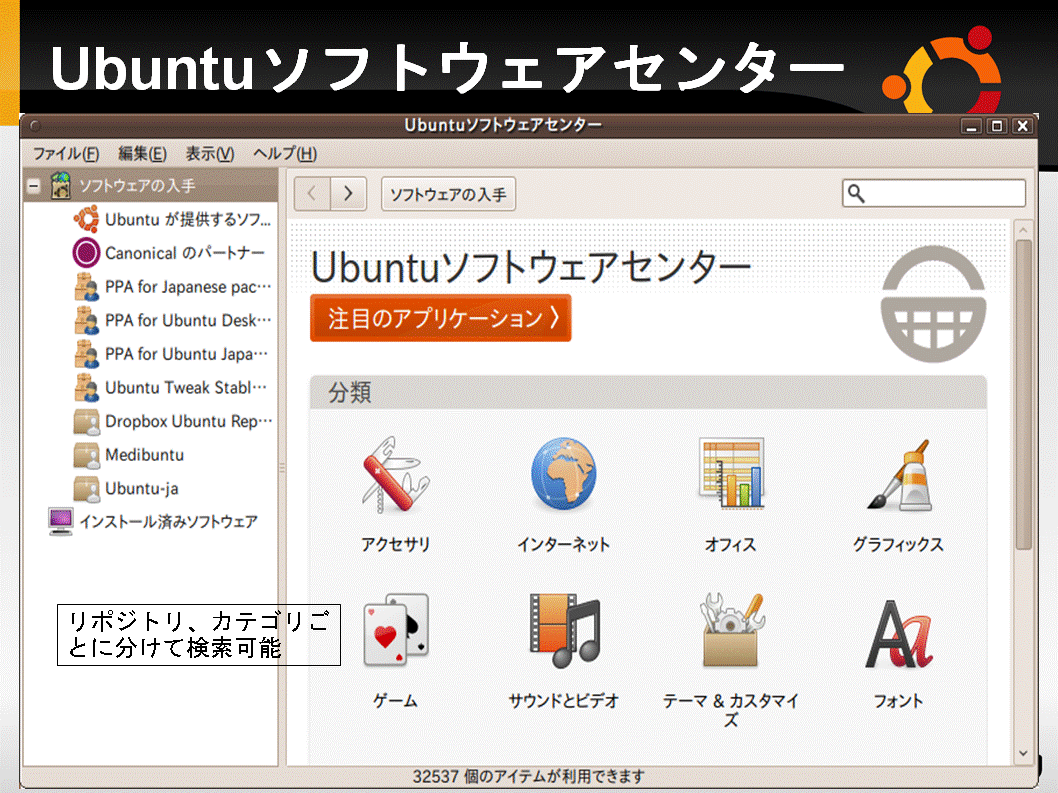1058x793 pixels.
Task: Collapse the ソフトウェアの入手 tree node
Action: (33, 186)
